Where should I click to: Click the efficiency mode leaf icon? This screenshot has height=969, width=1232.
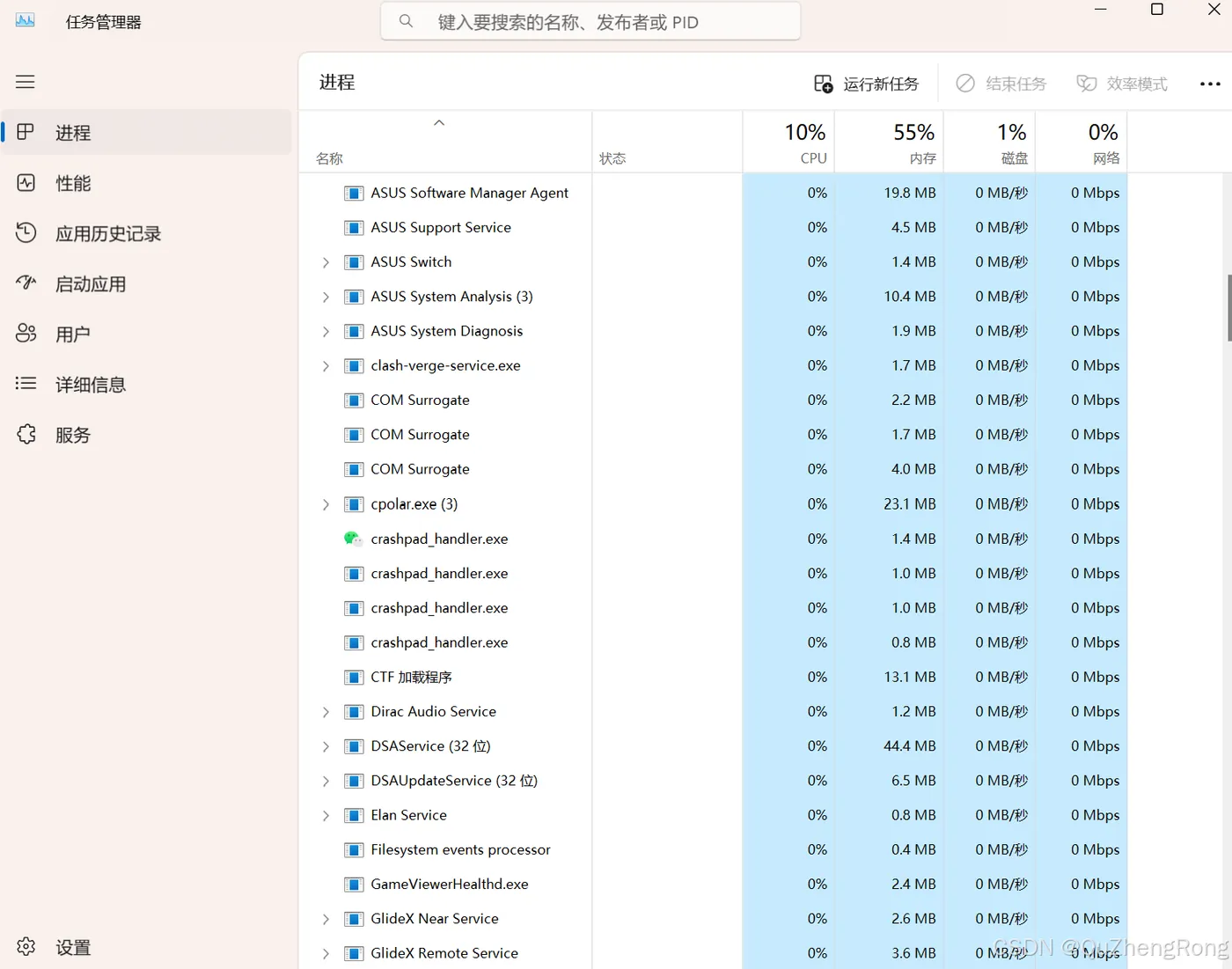tap(1087, 84)
